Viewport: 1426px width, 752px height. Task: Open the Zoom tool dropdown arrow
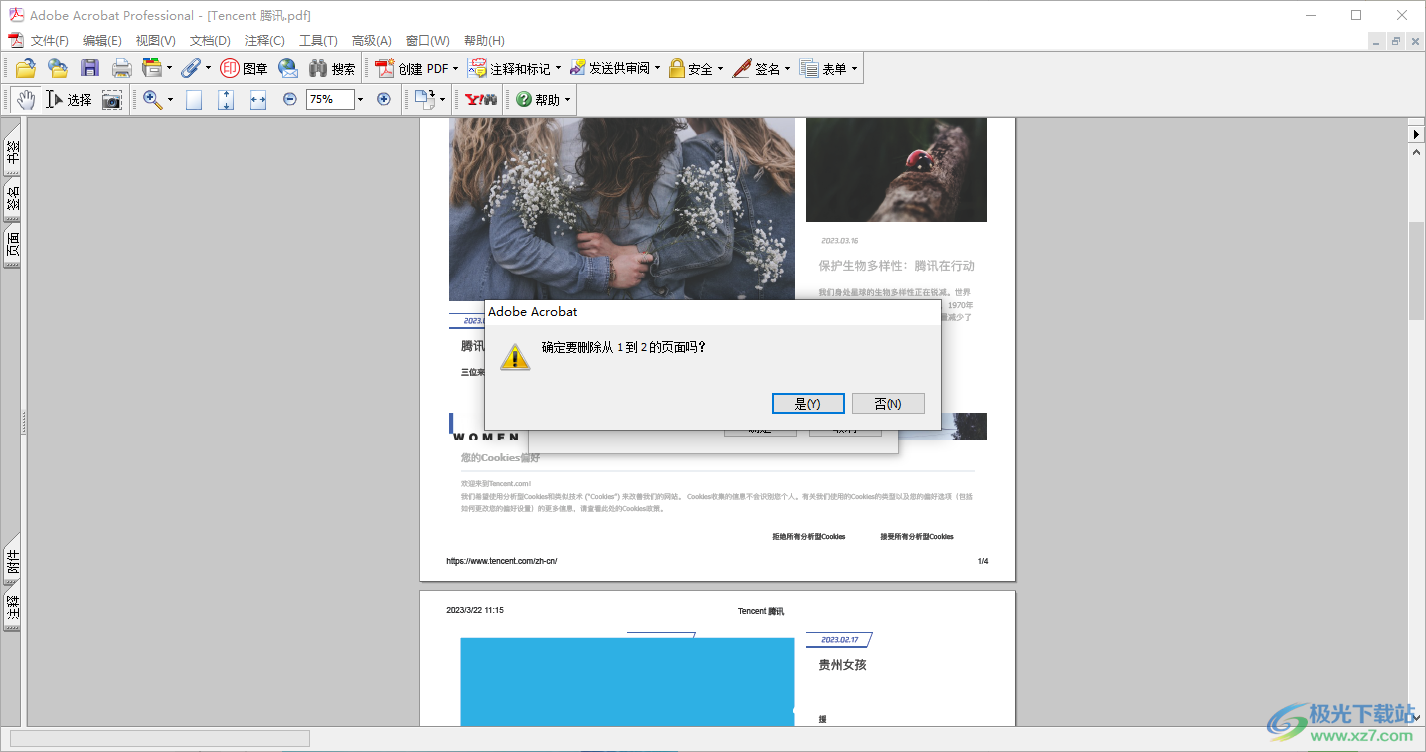coord(170,99)
